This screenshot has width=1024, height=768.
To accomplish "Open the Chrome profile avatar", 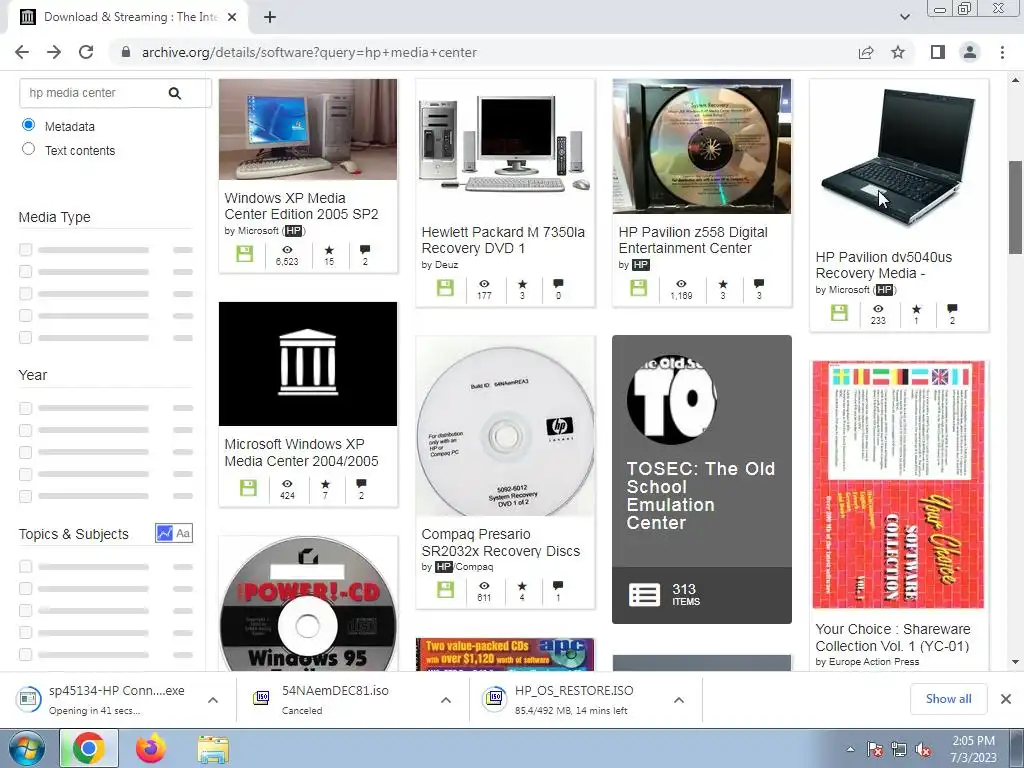I will coord(970,52).
